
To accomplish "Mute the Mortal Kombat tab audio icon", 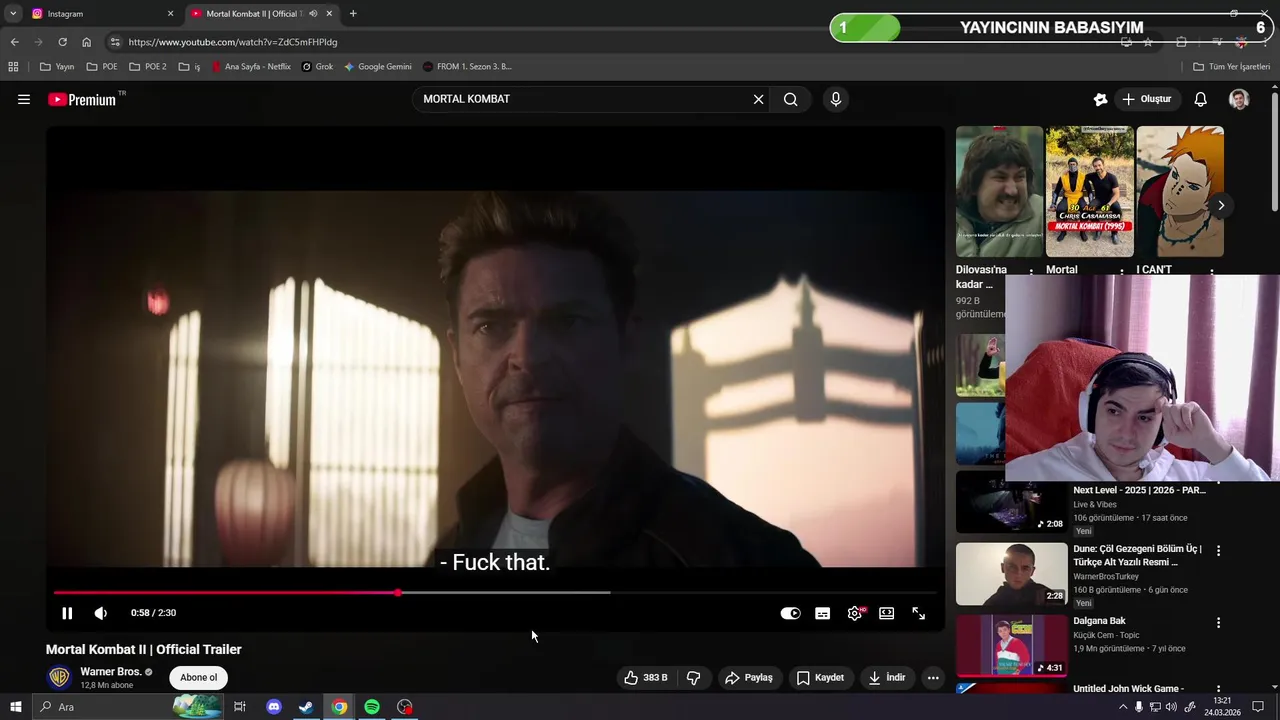I will 313,14.
